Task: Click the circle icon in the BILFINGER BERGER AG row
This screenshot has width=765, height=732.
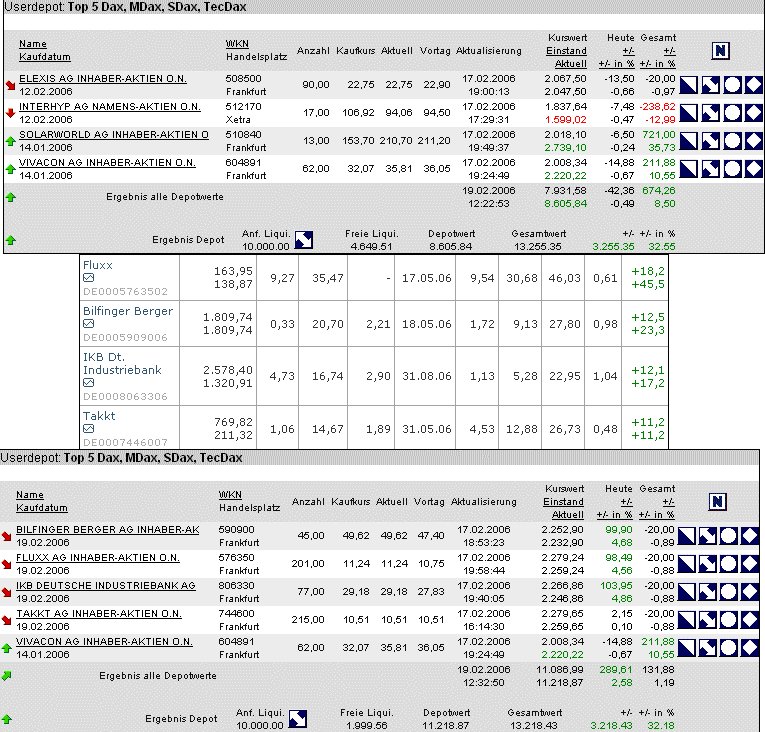Action: tap(728, 536)
